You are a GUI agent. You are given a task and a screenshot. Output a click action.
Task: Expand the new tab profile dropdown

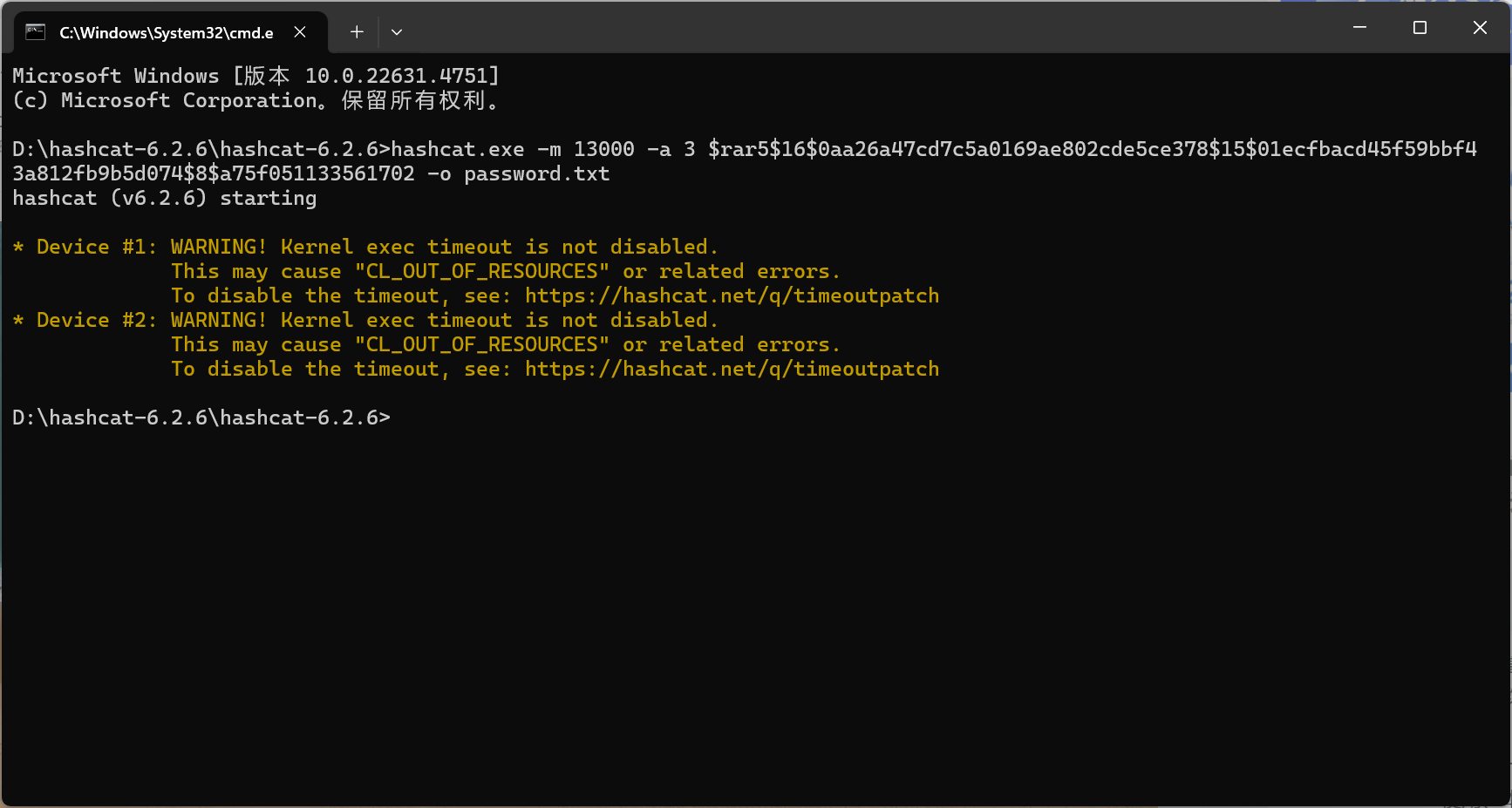[397, 32]
